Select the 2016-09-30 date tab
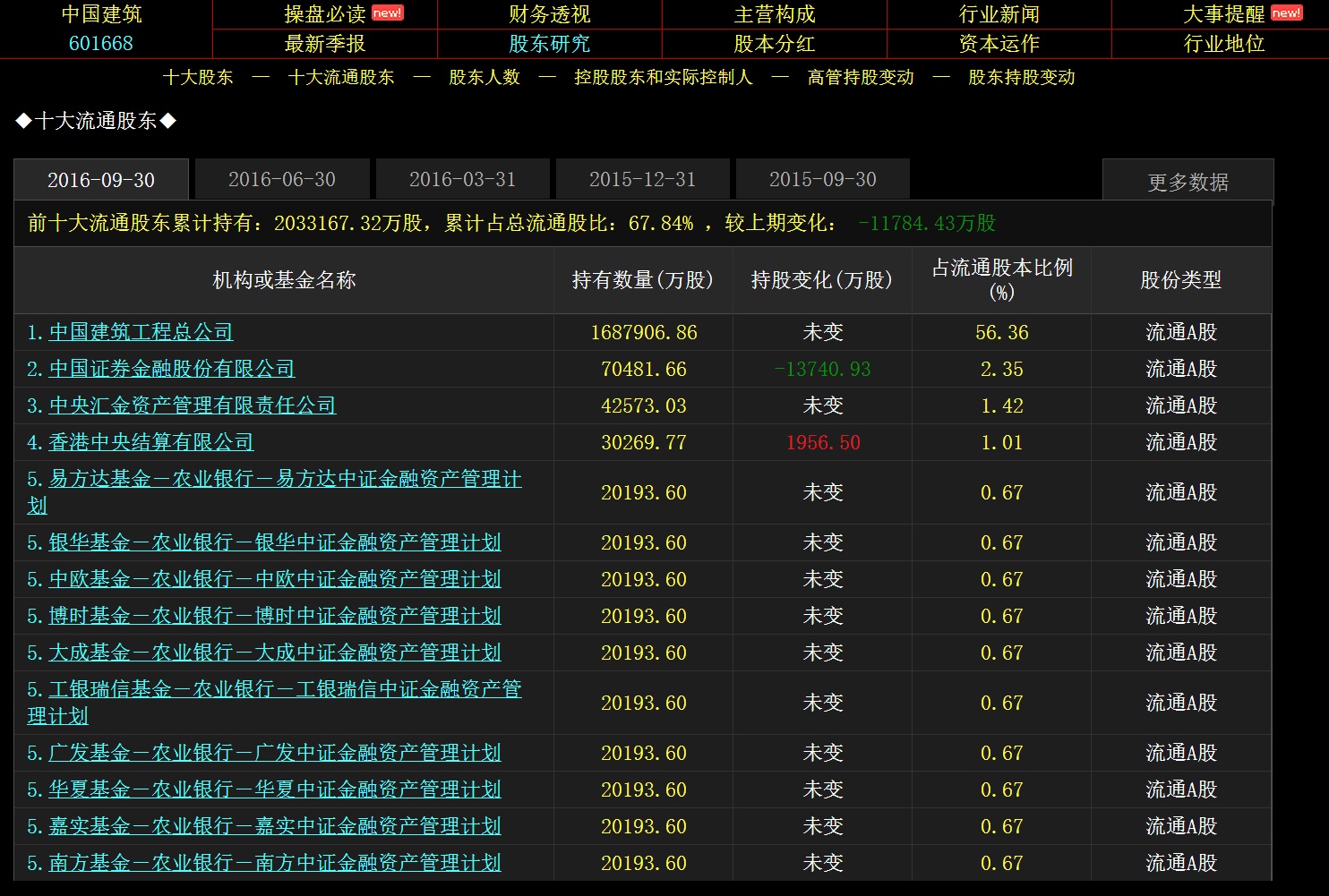This screenshot has width=1329, height=896. coord(101,180)
